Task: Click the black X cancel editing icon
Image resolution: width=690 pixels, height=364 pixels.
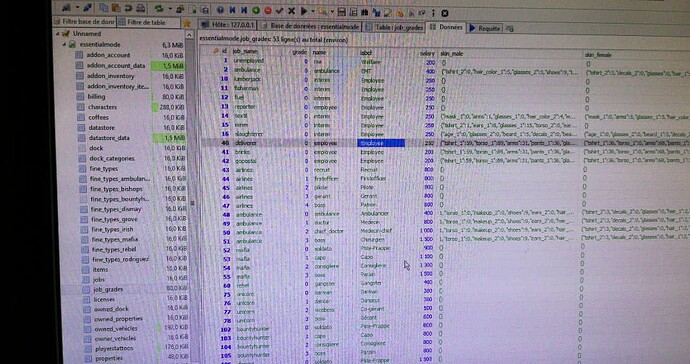Action: tap(291, 11)
